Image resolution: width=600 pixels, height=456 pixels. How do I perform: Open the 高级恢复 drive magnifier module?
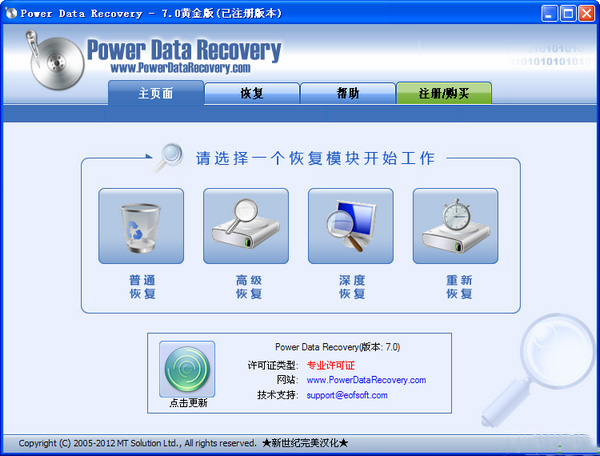click(246, 226)
